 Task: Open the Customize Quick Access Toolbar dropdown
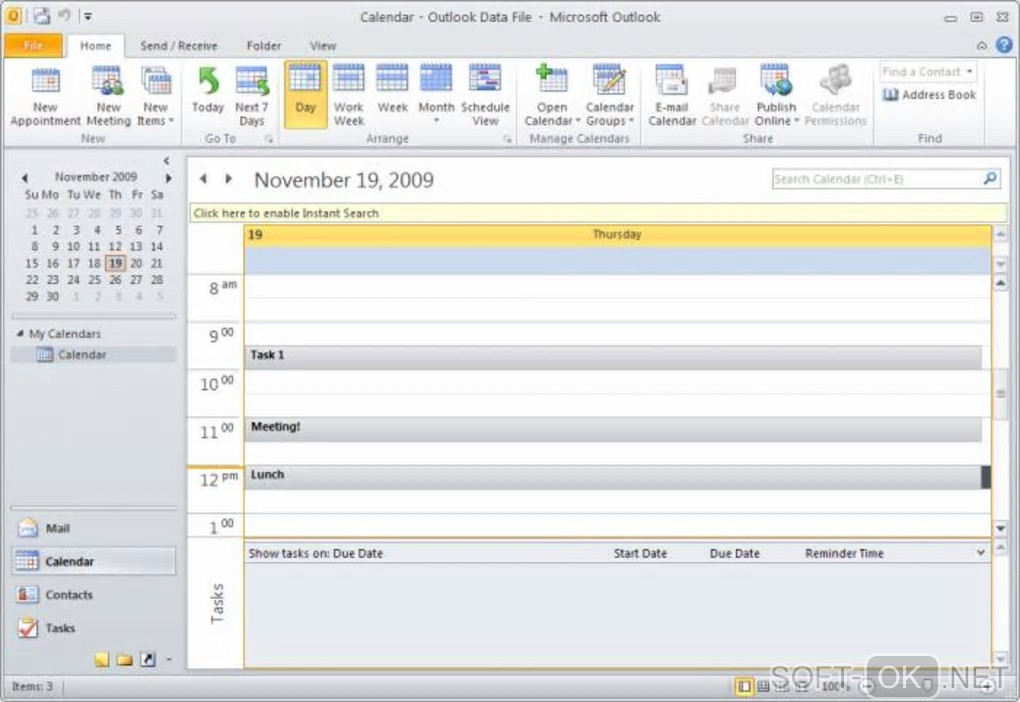tap(88, 16)
